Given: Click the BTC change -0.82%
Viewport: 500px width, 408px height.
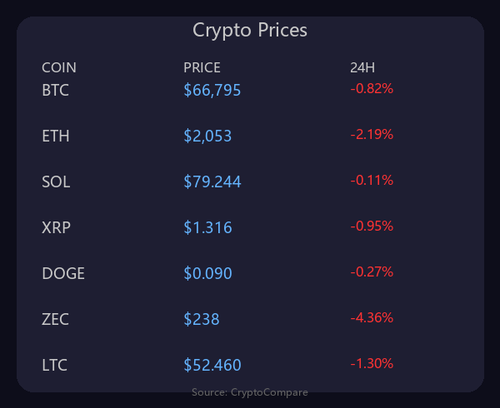Looking at the screenshot, I should [x=372, y=89].
